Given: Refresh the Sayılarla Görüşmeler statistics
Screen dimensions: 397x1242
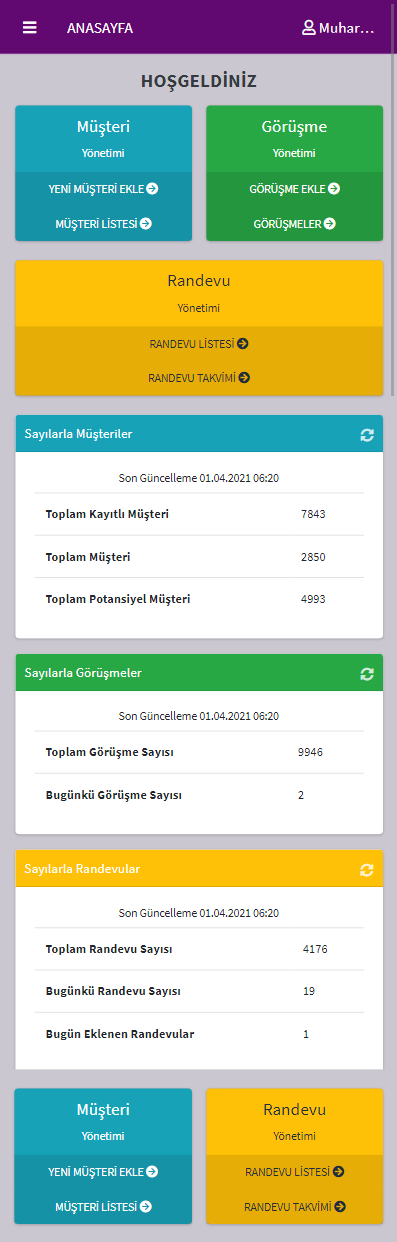Looking at the screenshot, I should [367, 674].
